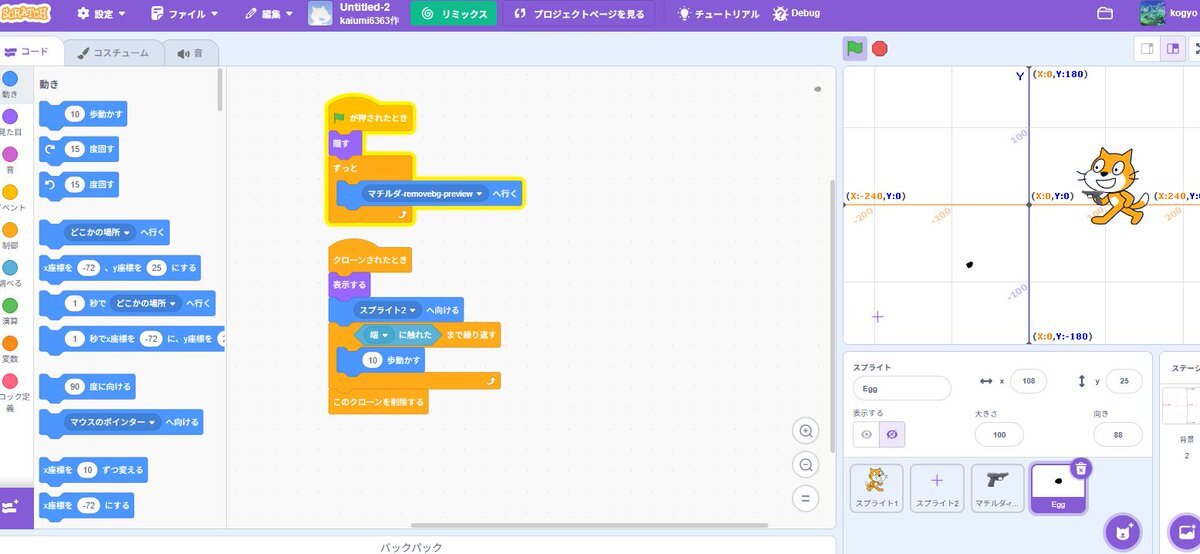Screen dimensions: 1200x554
Task: Click the このクローンを削除する block
Action: point(378,403)
